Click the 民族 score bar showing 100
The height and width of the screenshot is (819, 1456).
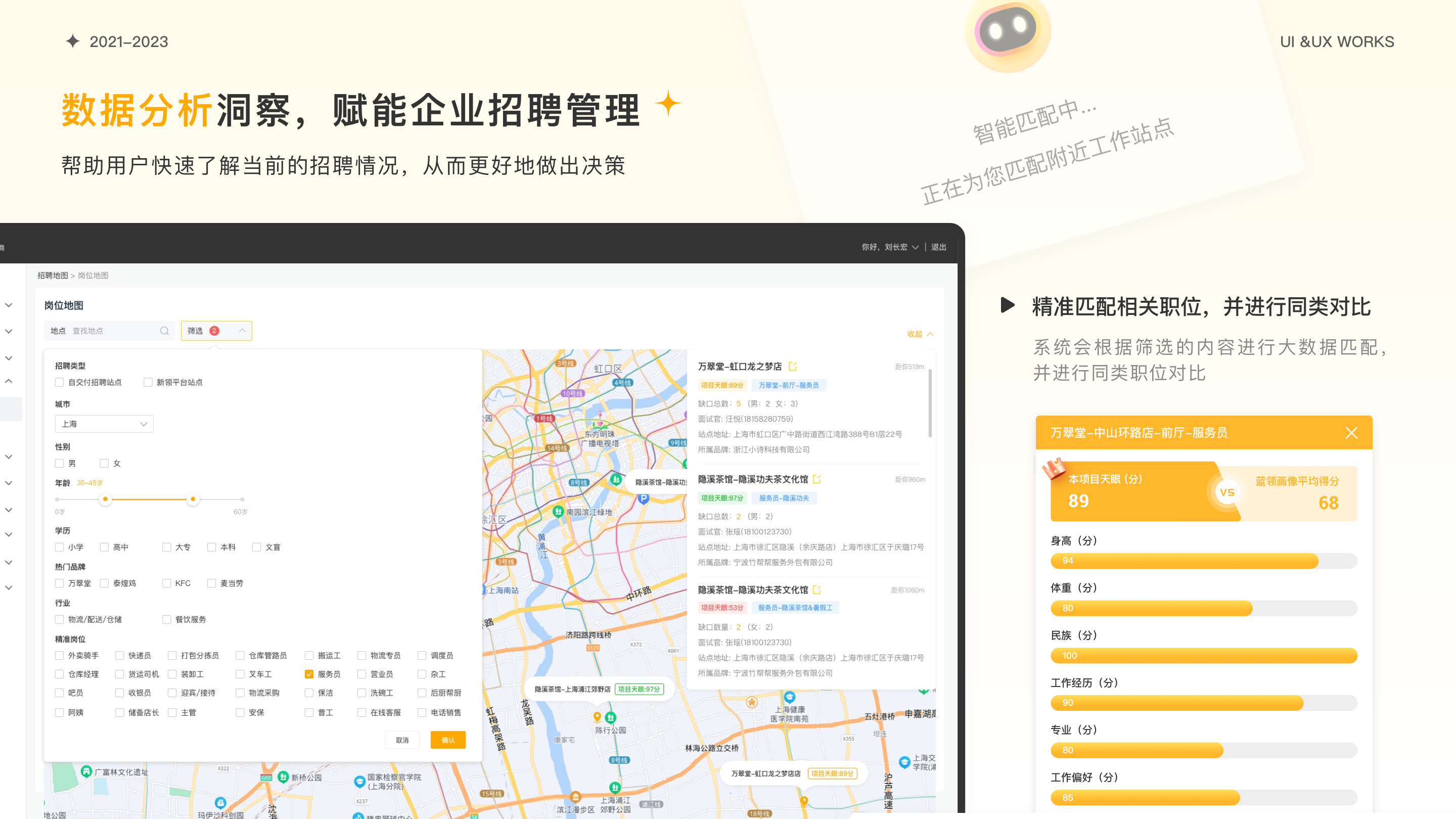pyautogui.click(x=1204, y=656)
